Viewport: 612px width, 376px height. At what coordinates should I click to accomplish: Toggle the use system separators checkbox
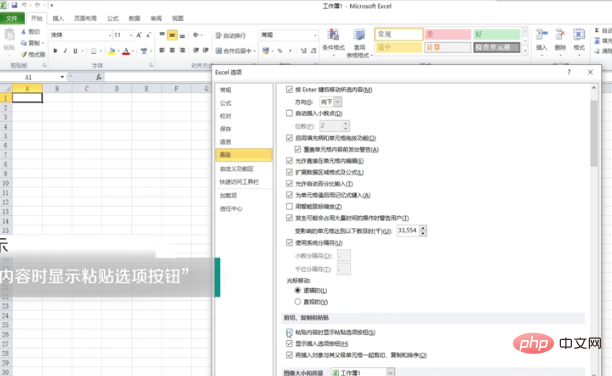click(x=289, y=242)
